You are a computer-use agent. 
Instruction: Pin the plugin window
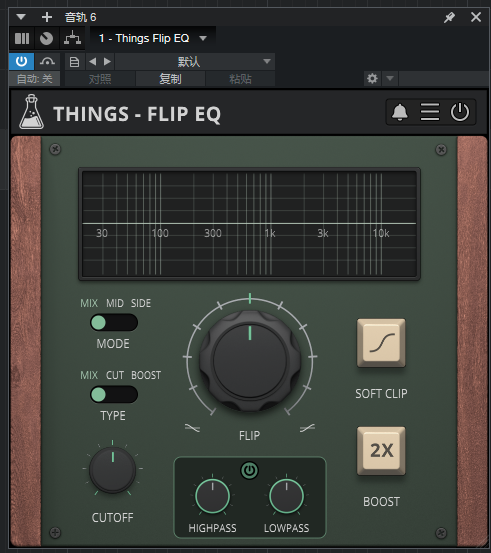449,17
